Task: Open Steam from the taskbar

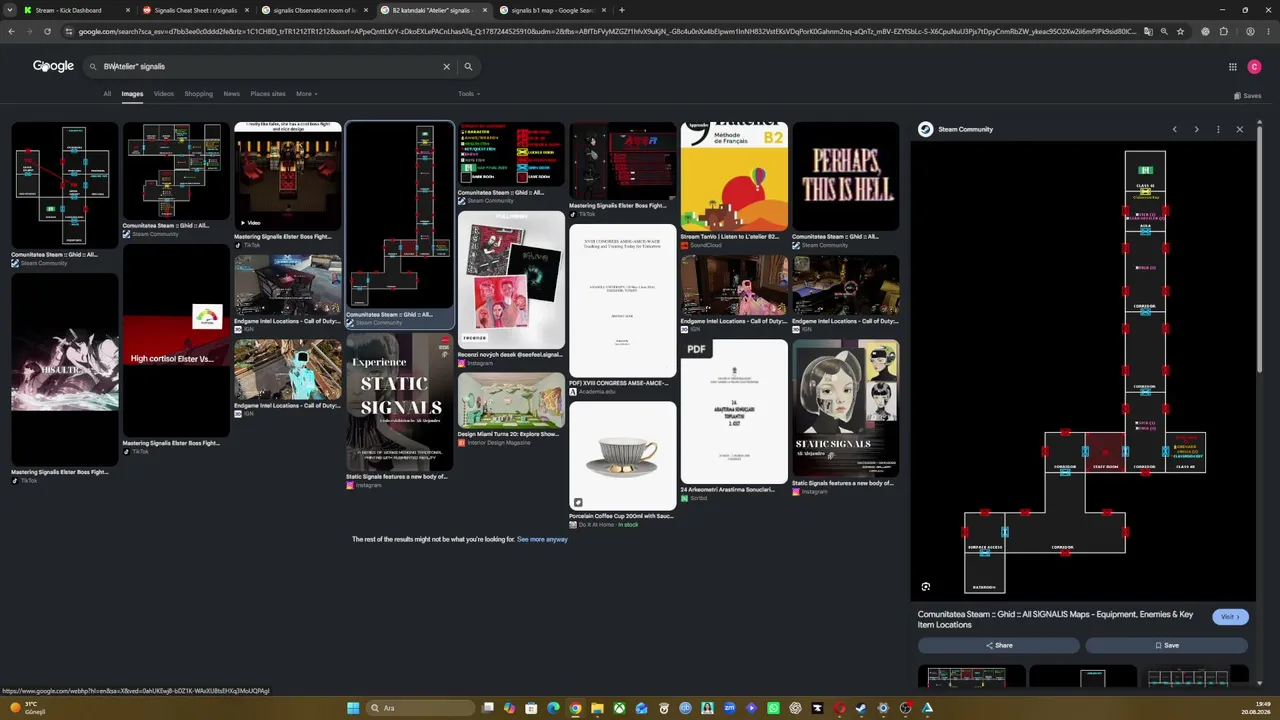Action: 861,708
